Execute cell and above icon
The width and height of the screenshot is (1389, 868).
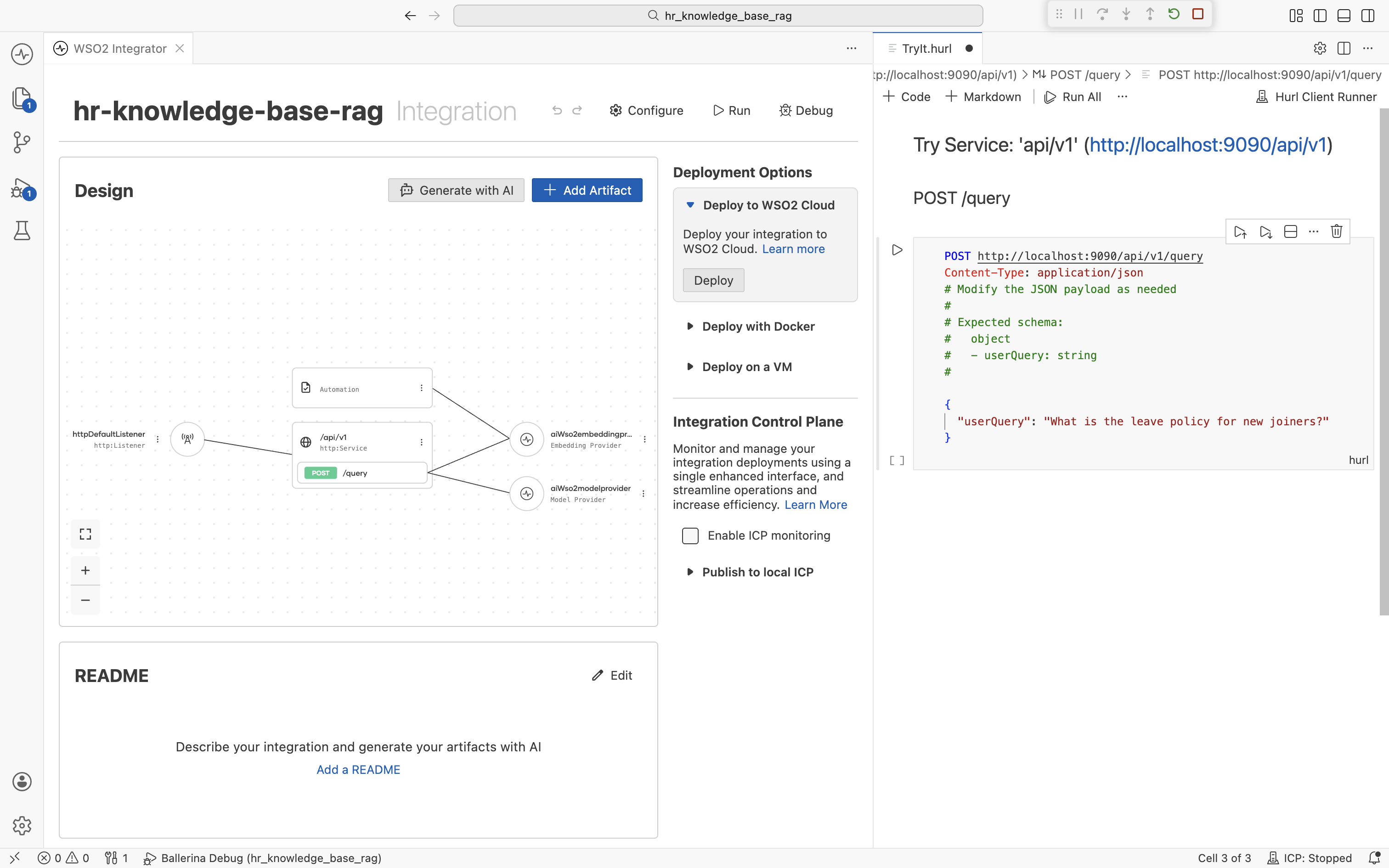pos(1240,232)
